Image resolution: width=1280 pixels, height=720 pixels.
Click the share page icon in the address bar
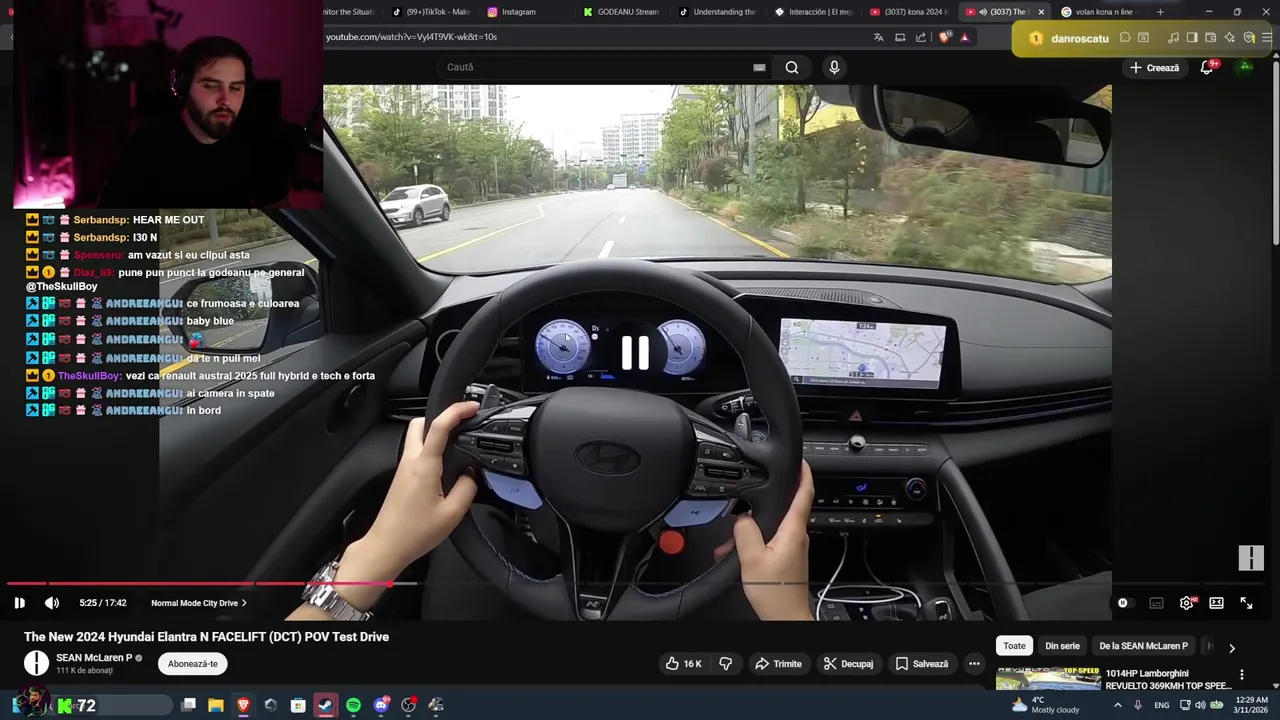coord(921,37)
